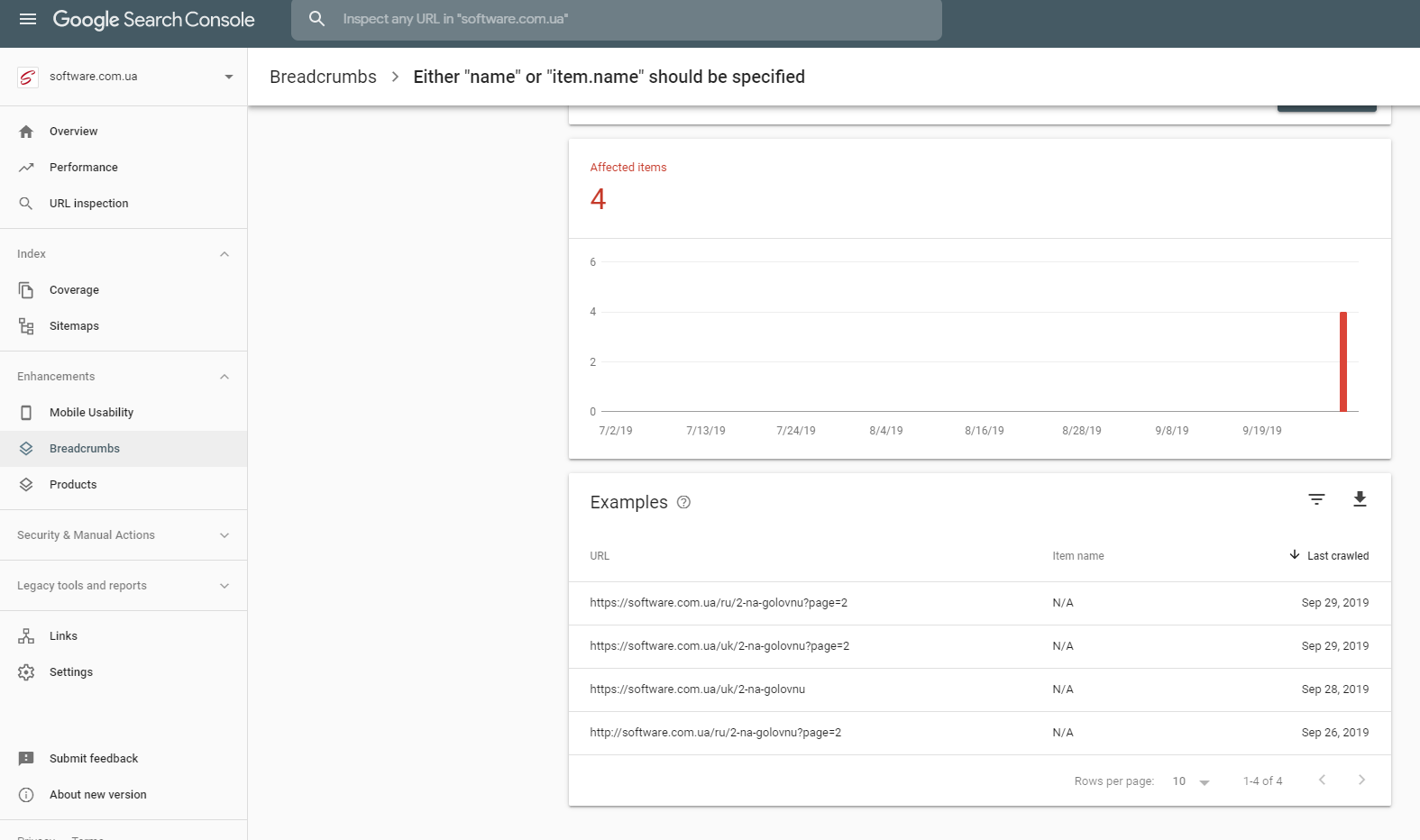This screenshot has height=840, width=1420.
Task: Click the Sep 28, 2019 crawl date
Action: [1334, 689]
